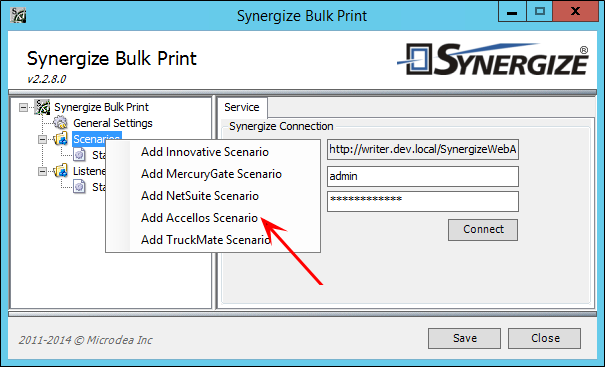Select the document icon under Scenarios
The height and width of the screenshot is (367, 605).
[x=79, y=155]
